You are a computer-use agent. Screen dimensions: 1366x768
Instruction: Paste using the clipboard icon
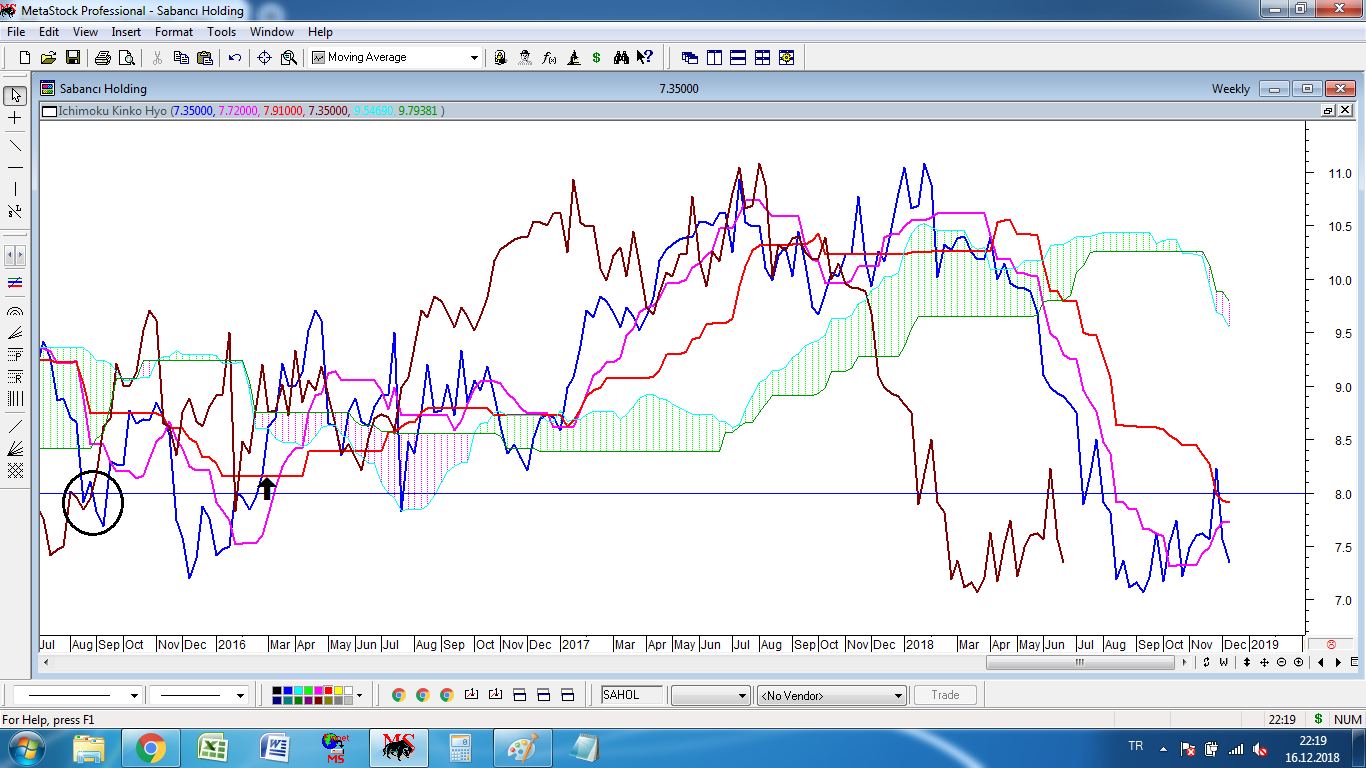[x=204, y=58]
